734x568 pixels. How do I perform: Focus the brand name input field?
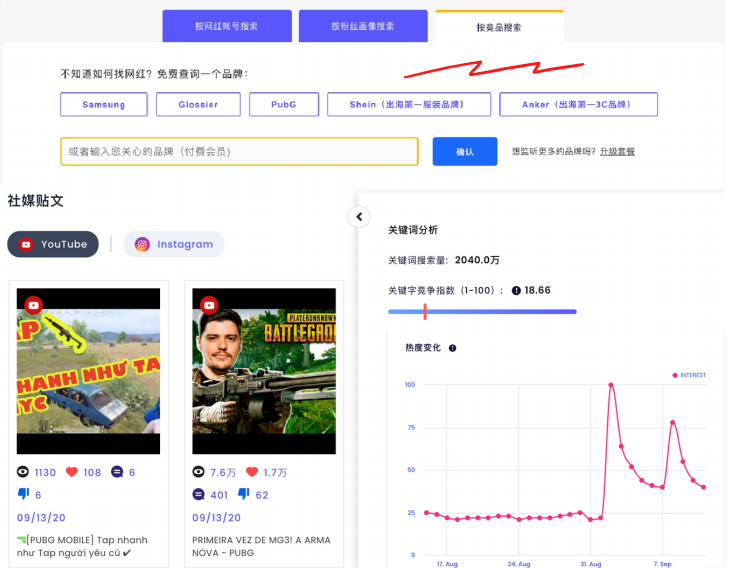239,151
